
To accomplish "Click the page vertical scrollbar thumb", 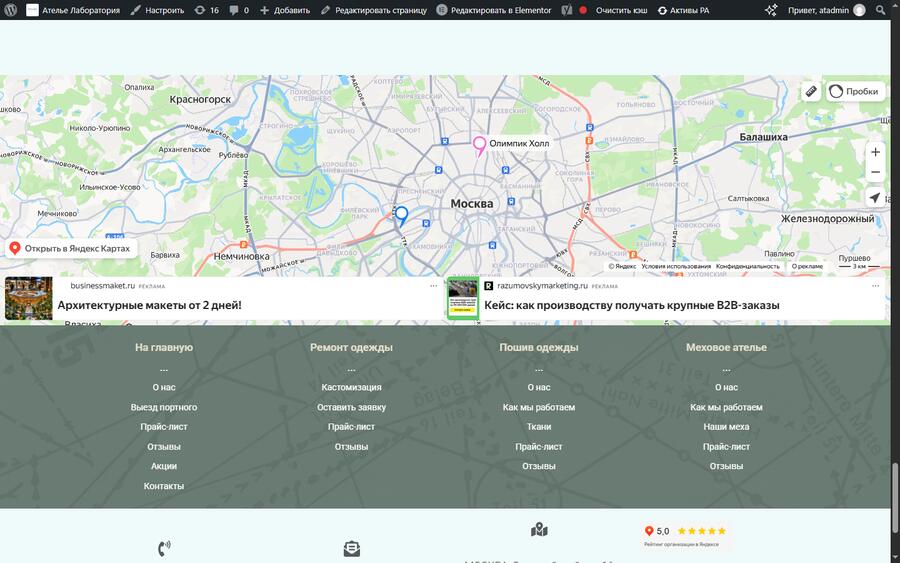I will click(895, 498).
